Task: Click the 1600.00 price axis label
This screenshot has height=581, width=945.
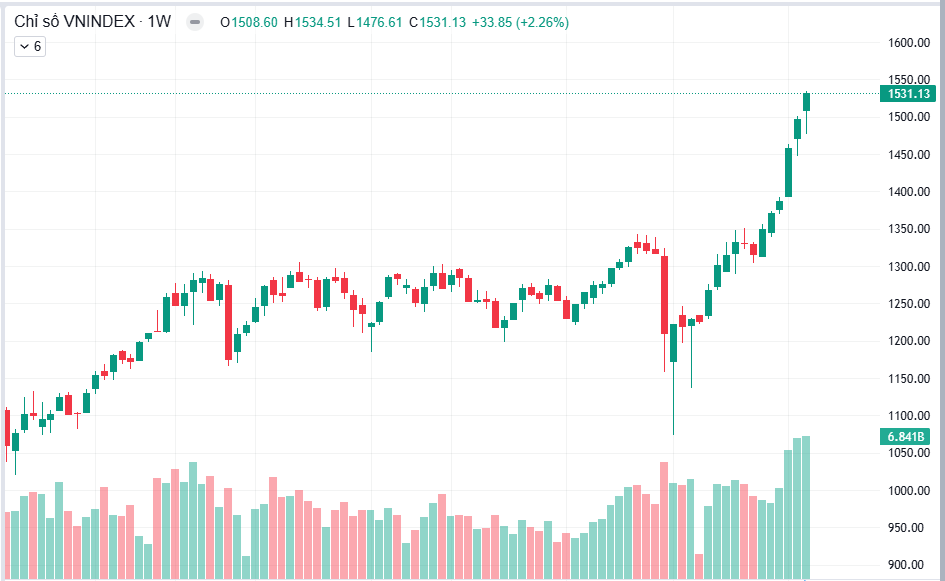Action: click(x=909, y=43)
